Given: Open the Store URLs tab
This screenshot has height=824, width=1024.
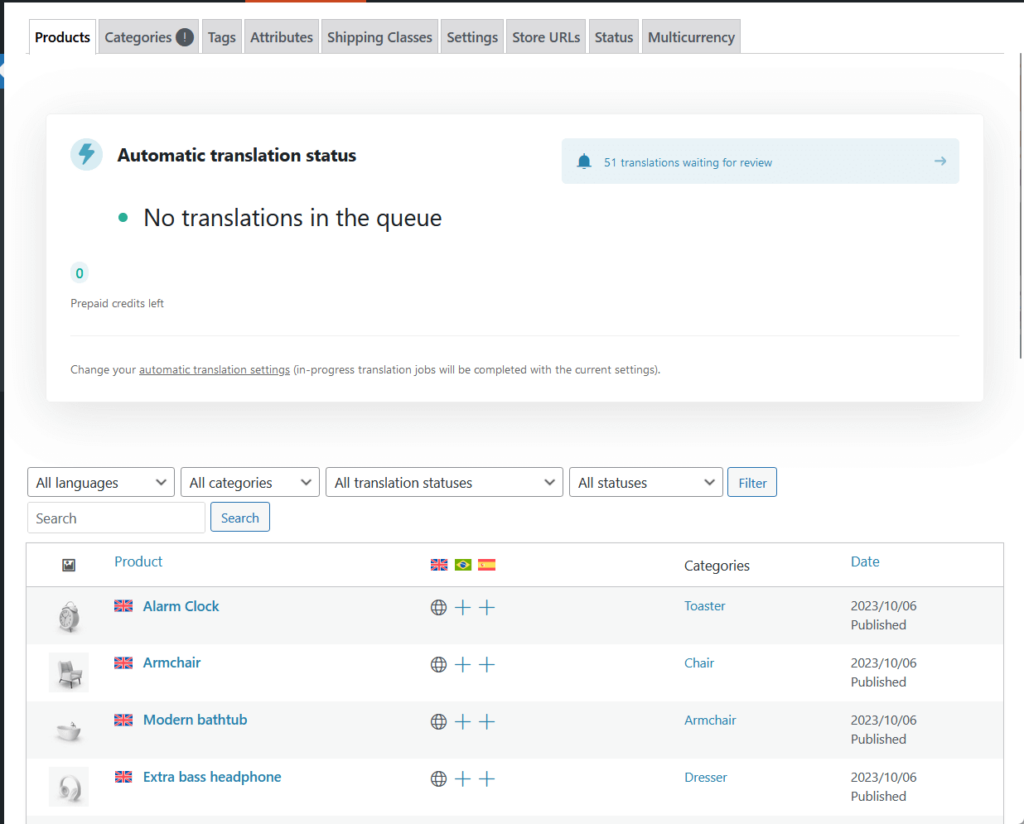Looking at the screenshot, I should coord(545,36).
